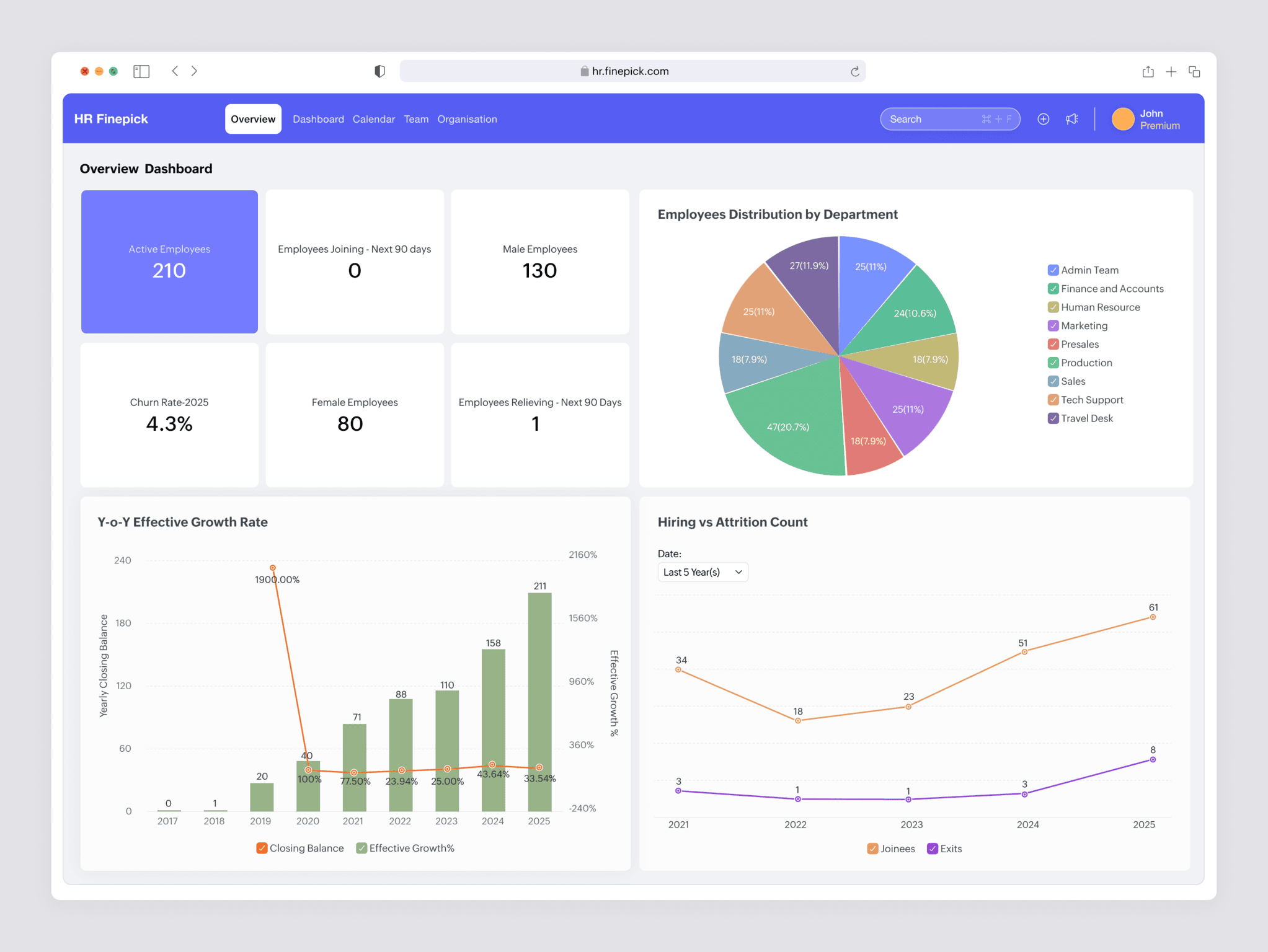Viewport: 1268px width, 952px height.
Task: Toggle the browser sidebar icon
Action: (141, 71)
